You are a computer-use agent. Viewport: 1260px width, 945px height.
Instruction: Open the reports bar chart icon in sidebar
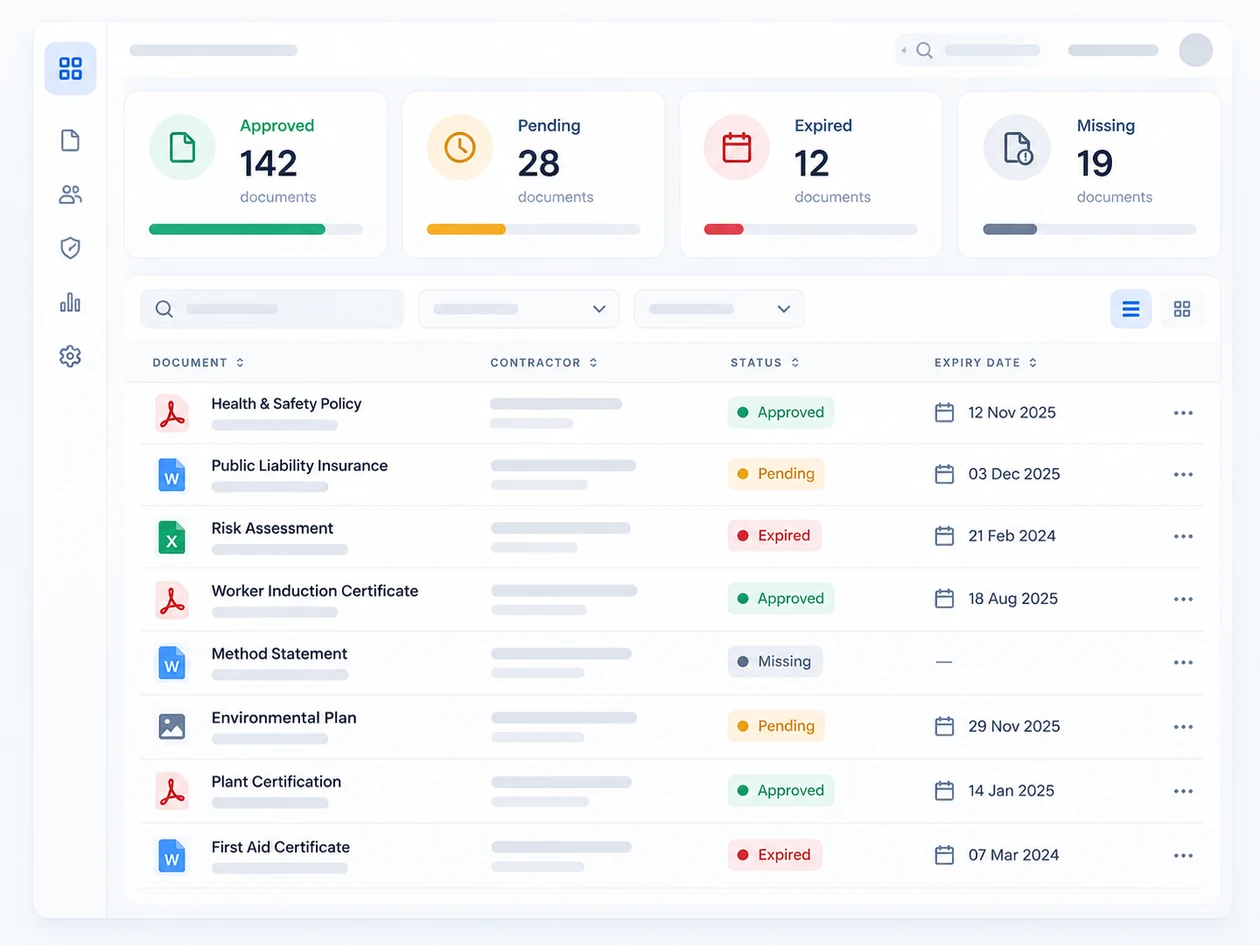click(x=70, y=302)
